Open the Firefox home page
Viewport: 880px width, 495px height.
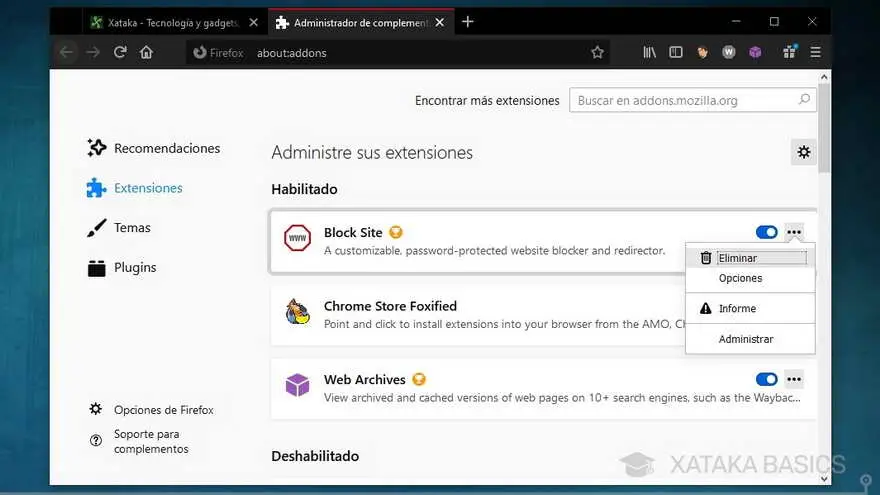pyautogui.click(x=146, y=53)
